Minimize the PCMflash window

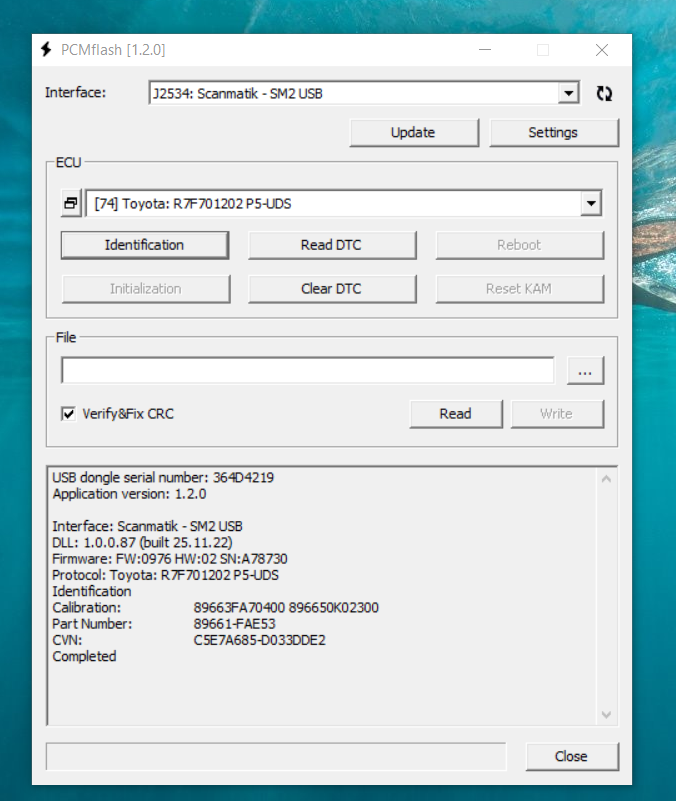(x=485, y=50)
